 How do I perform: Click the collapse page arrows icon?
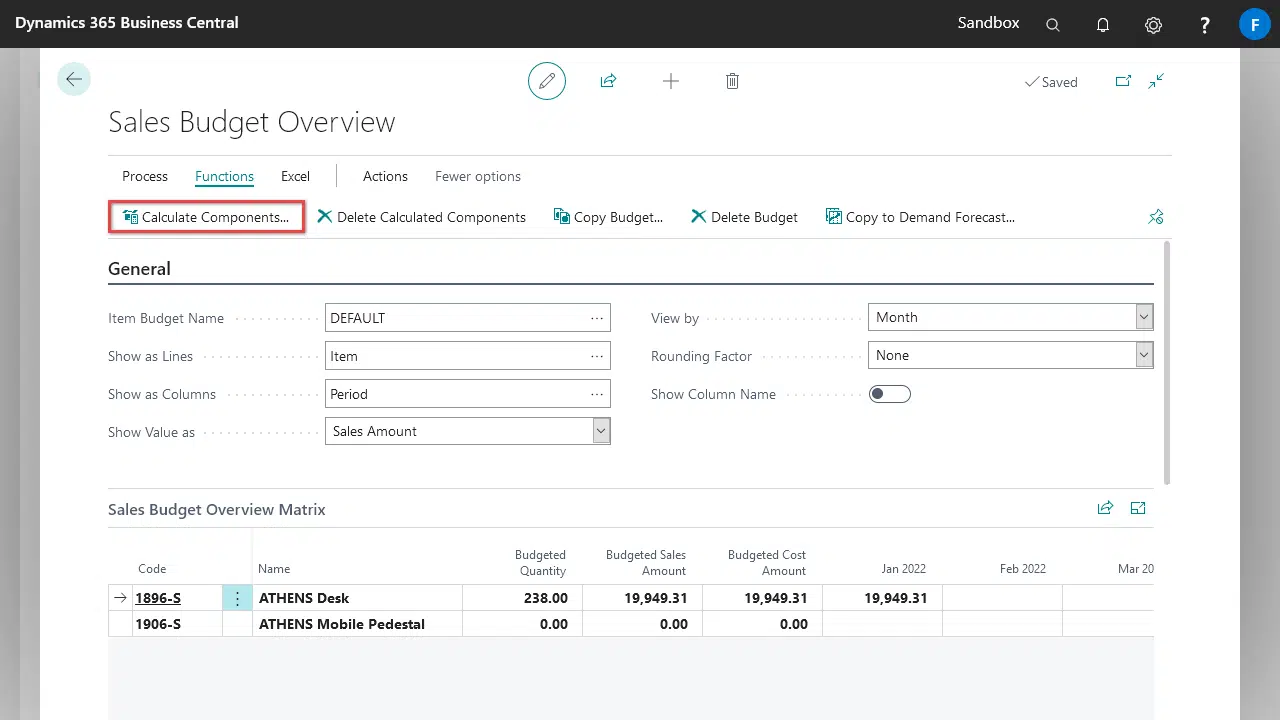[1156, 81]
